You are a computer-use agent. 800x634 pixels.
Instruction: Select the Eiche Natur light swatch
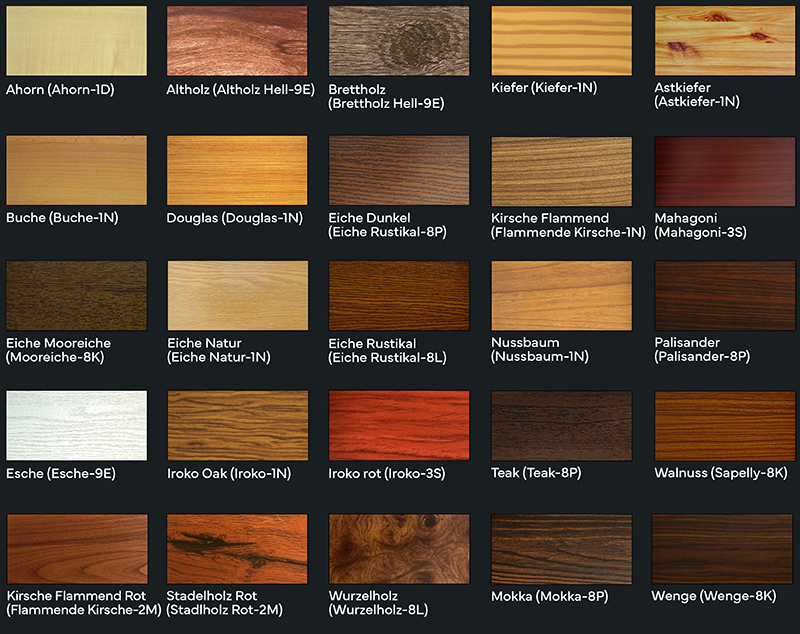tap(238, 296)
